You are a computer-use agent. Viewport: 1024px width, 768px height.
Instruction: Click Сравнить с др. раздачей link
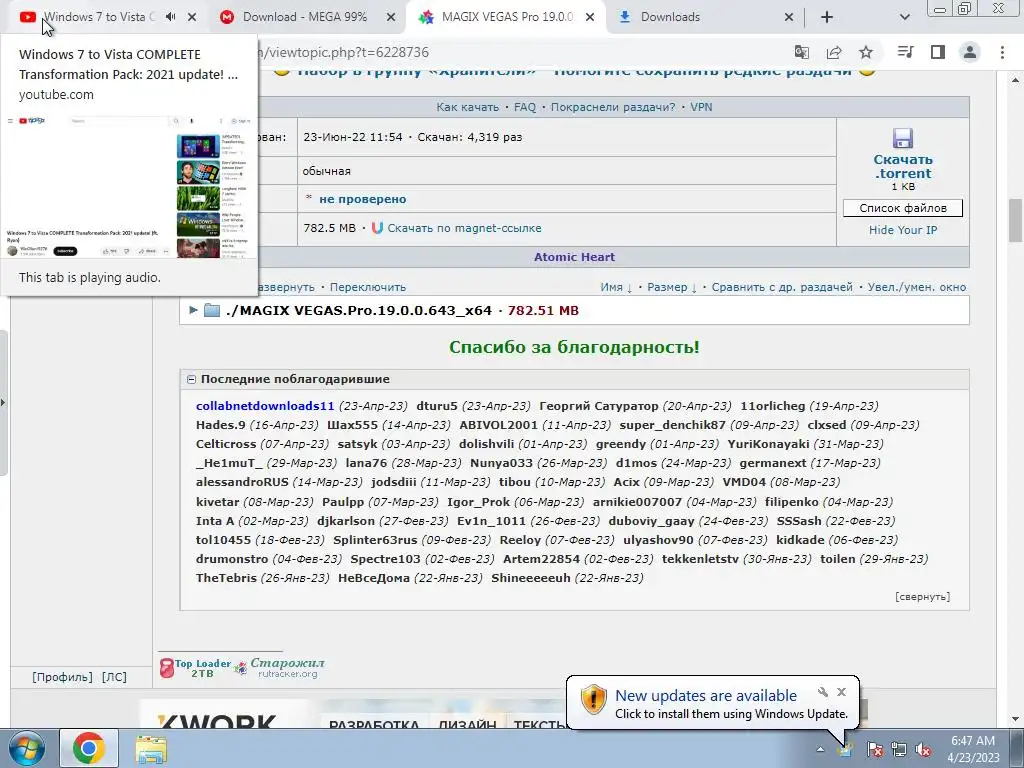[x=782, y=287]
